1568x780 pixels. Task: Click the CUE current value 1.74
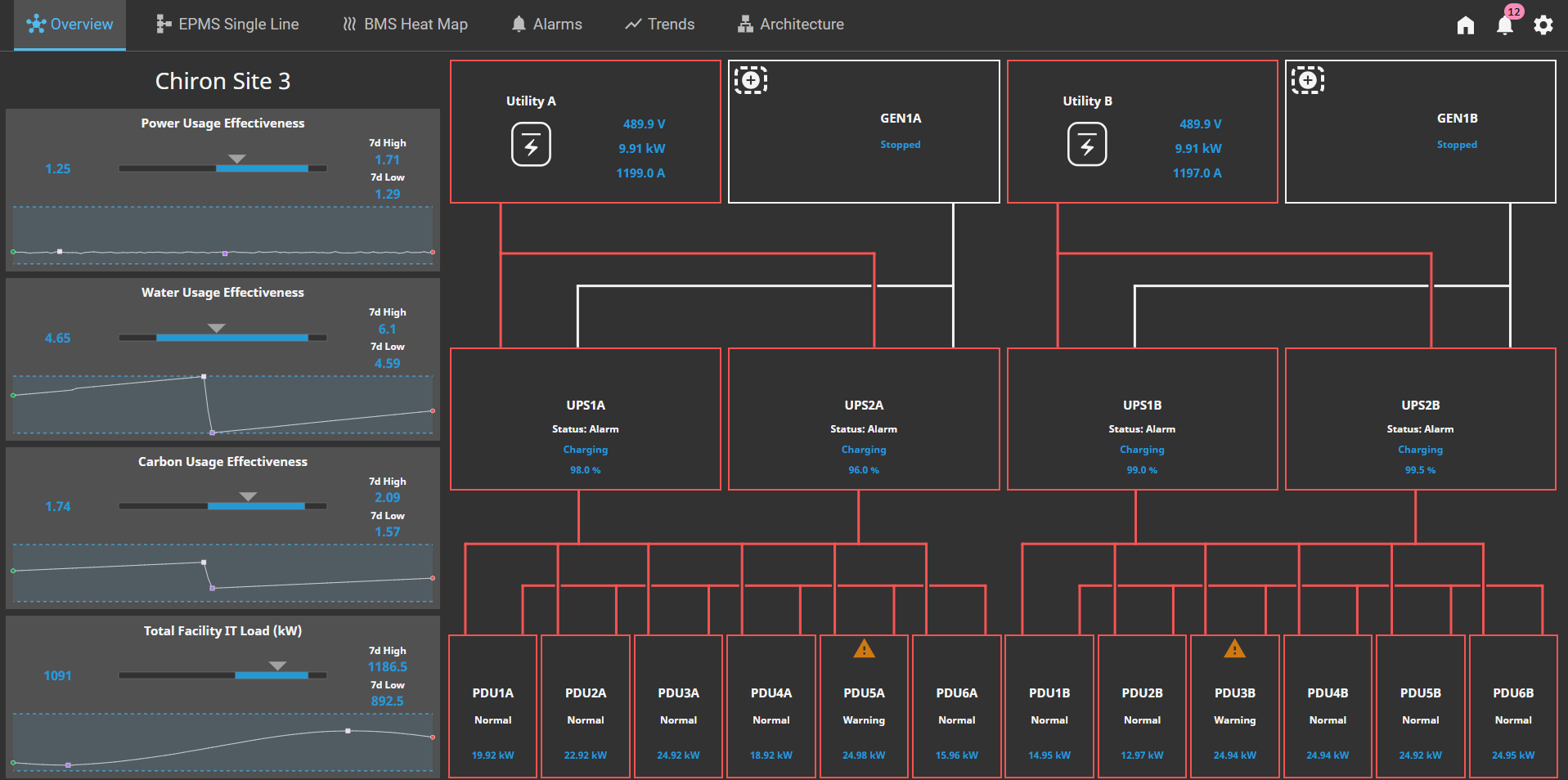pyautogui.click(x=57, y=506)
